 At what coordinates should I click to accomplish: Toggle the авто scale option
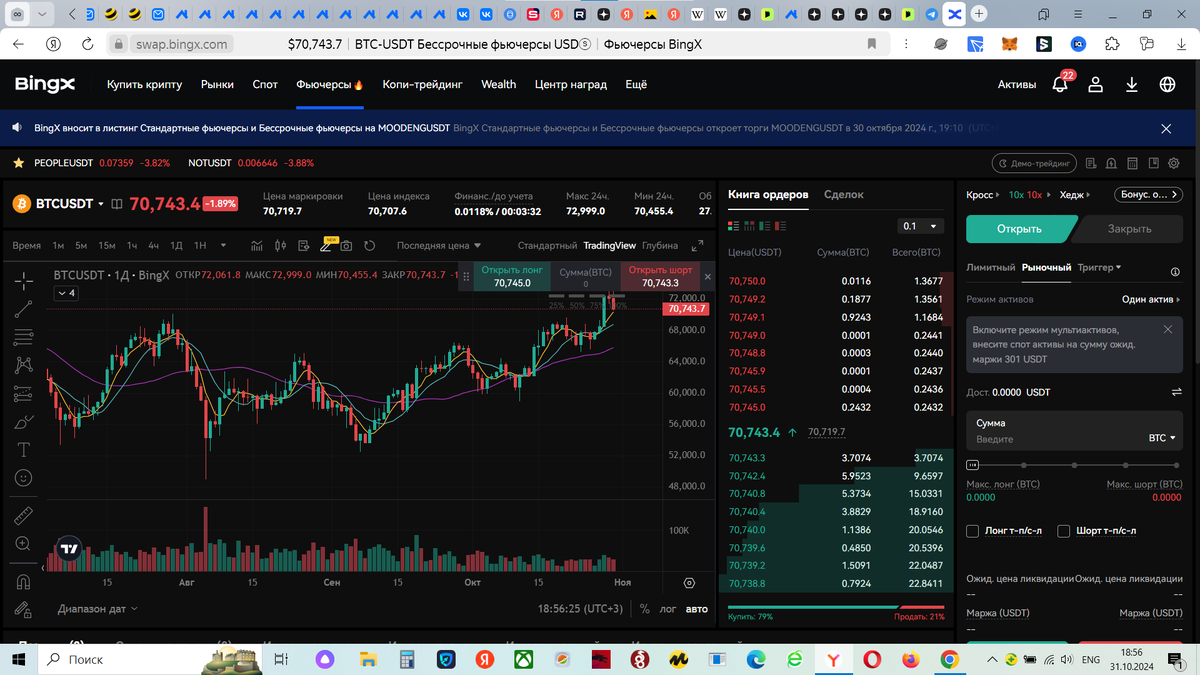696,608
